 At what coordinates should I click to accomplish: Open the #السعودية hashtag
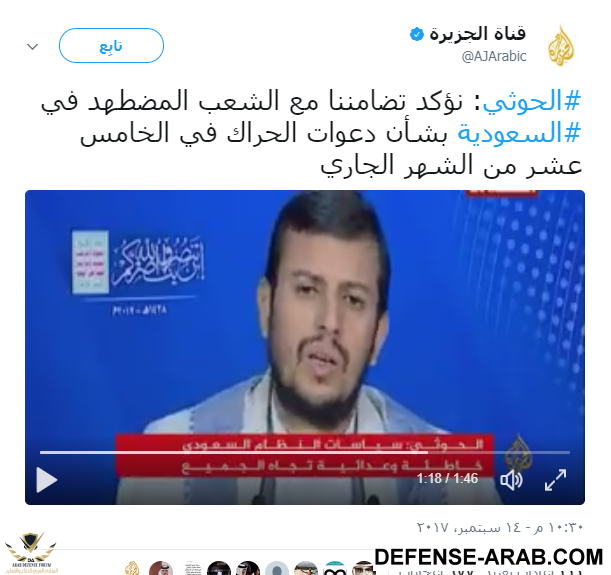tap(519, 133)
